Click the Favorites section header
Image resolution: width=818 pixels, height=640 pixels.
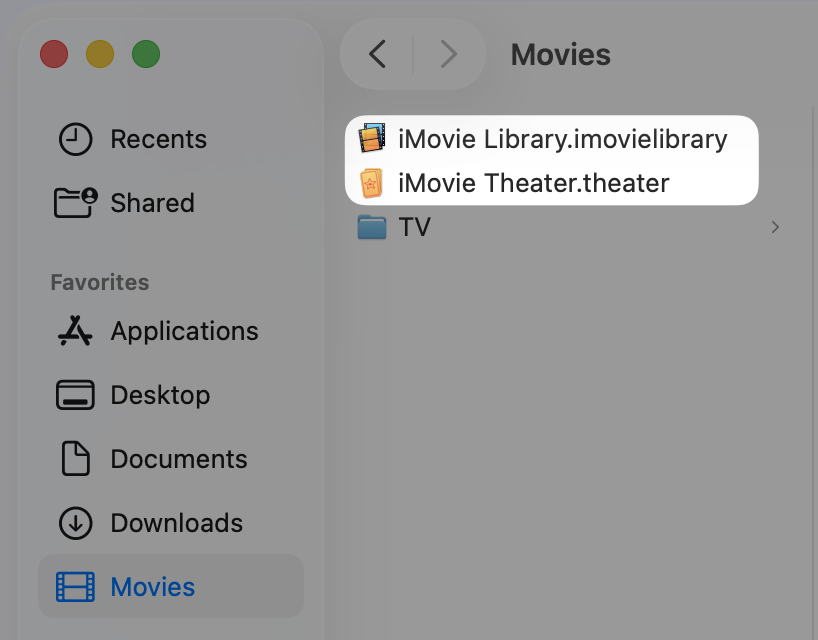click(100, 283)
